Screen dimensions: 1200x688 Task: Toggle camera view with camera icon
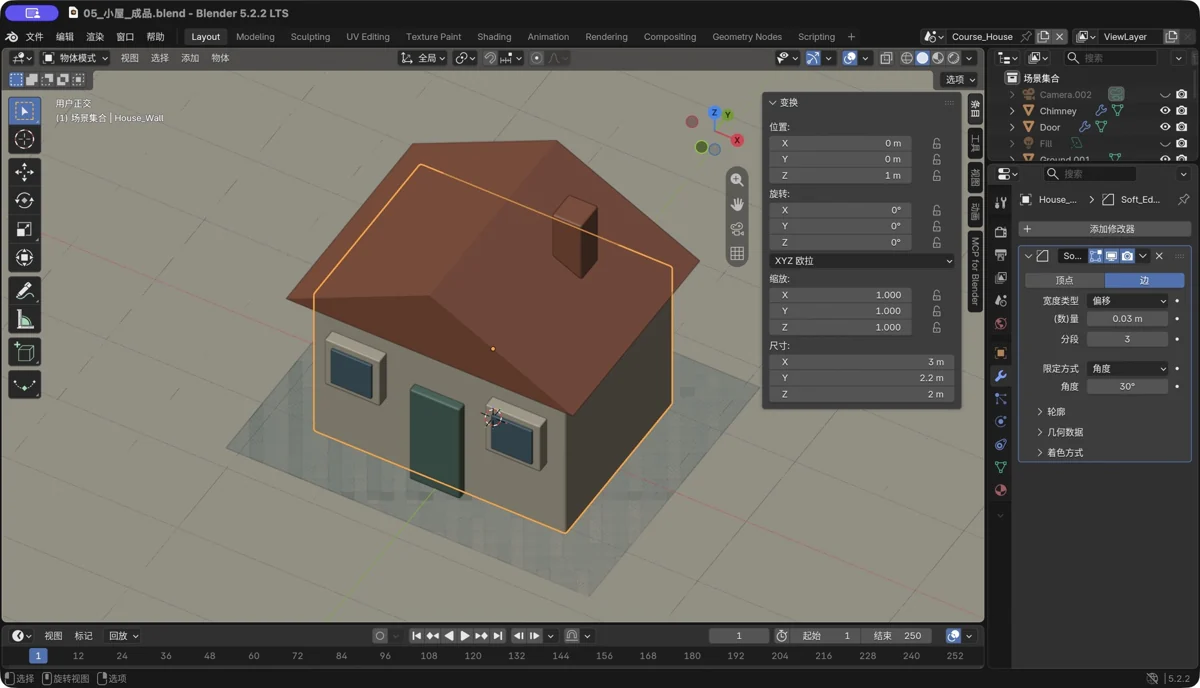(737, 229)
